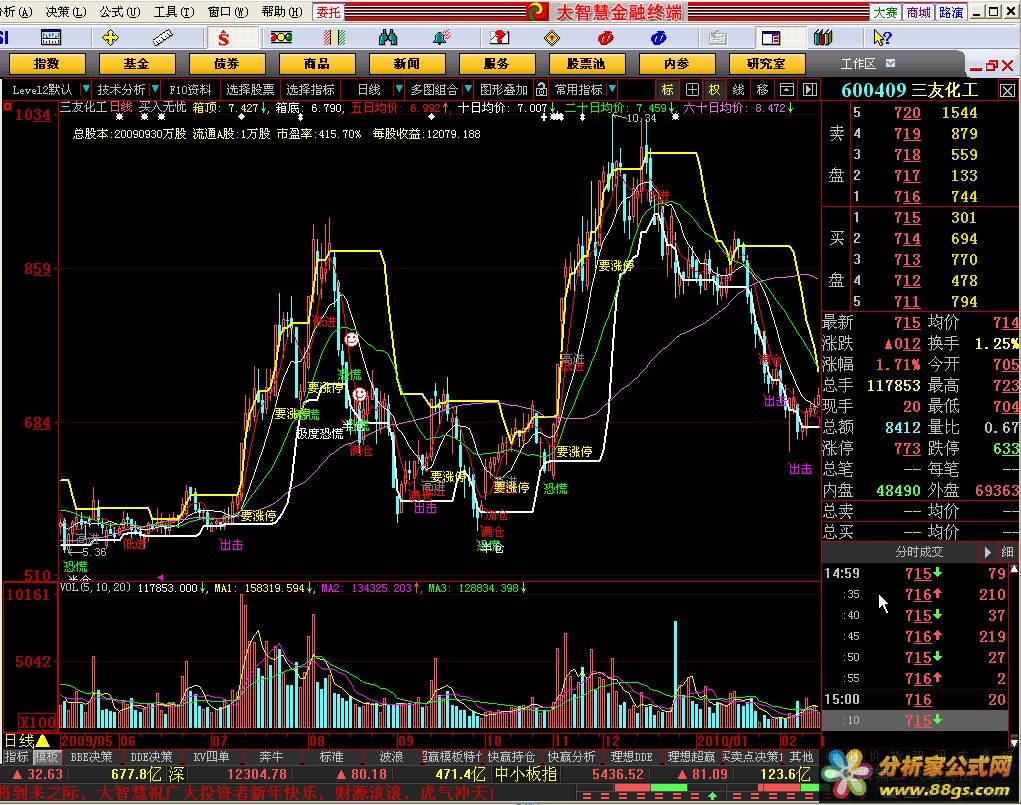Open the 窗口(W) menu
1021x805 pixels.
coord(228,12)
